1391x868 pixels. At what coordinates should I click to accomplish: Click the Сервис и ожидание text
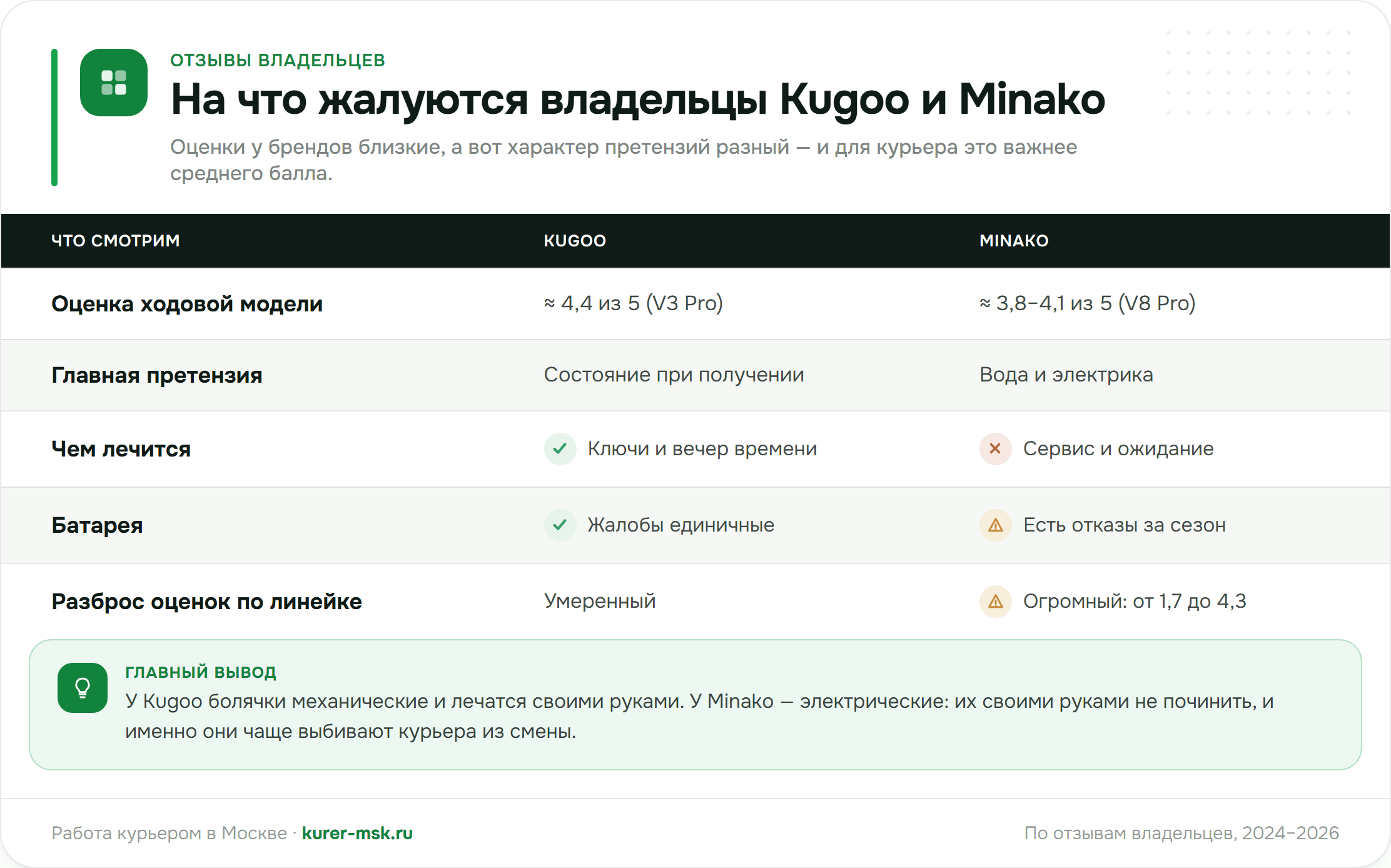pos(1118,449)
